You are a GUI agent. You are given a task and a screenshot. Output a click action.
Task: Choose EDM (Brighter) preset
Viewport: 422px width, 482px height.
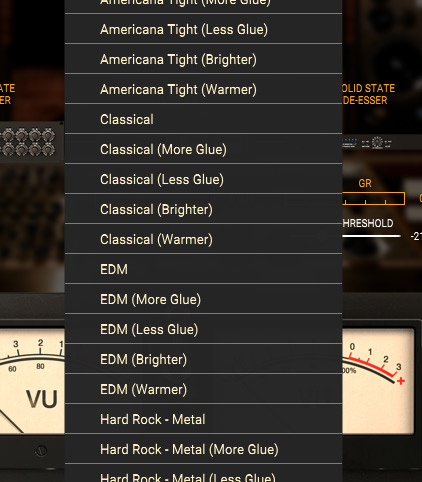203,359
